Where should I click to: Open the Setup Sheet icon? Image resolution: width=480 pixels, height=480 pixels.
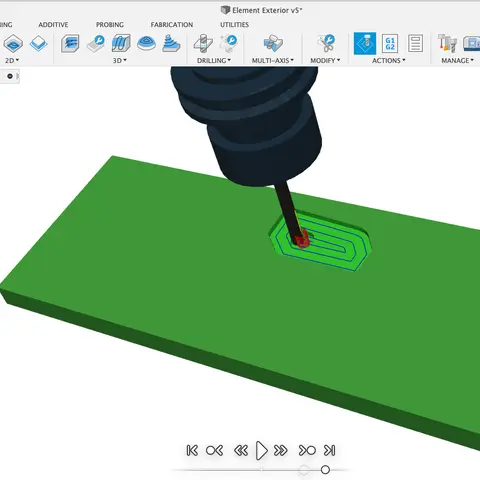click(415, 43)
